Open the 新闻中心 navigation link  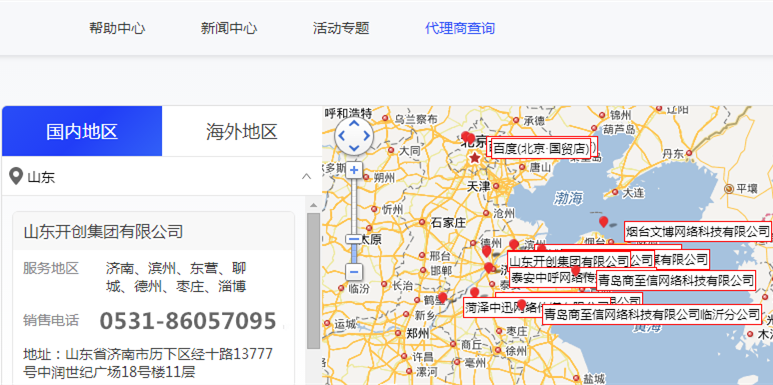(x=229, y=28)
